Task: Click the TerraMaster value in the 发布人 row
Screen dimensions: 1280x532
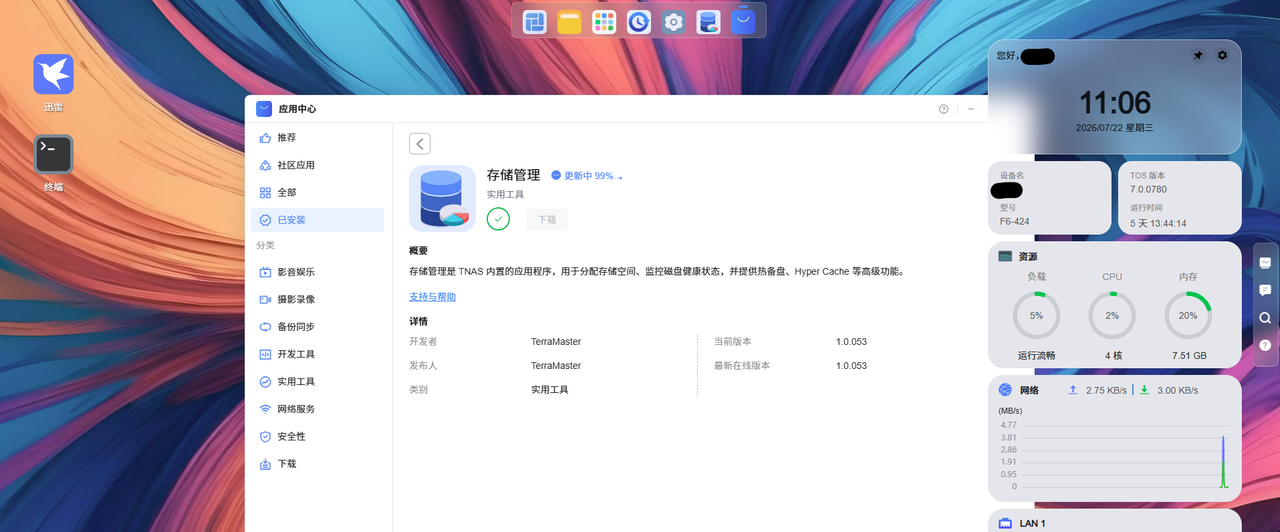Action: (556, 366)
